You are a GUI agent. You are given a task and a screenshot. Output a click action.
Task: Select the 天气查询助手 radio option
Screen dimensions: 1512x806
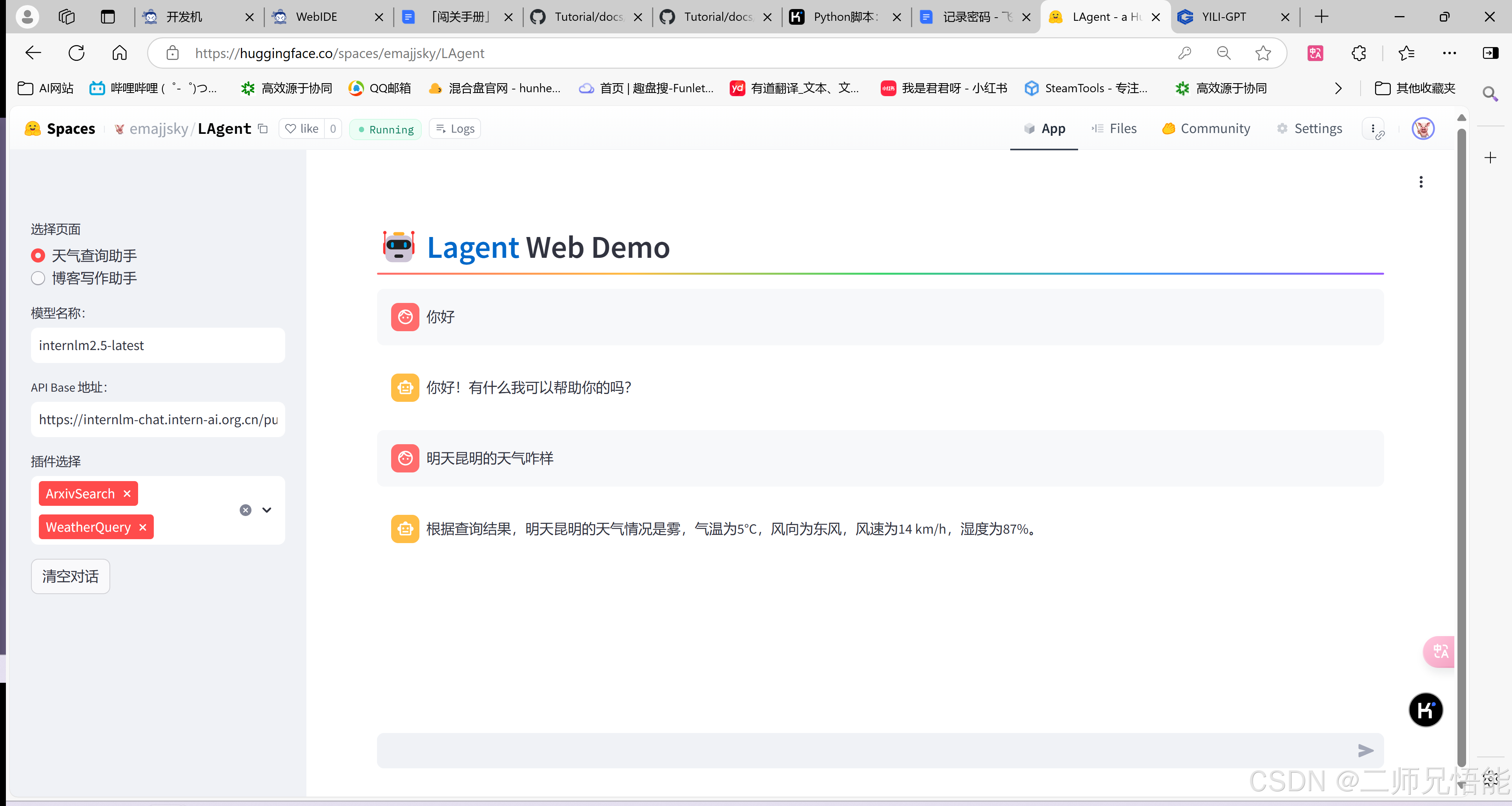(x=38, y=255)
